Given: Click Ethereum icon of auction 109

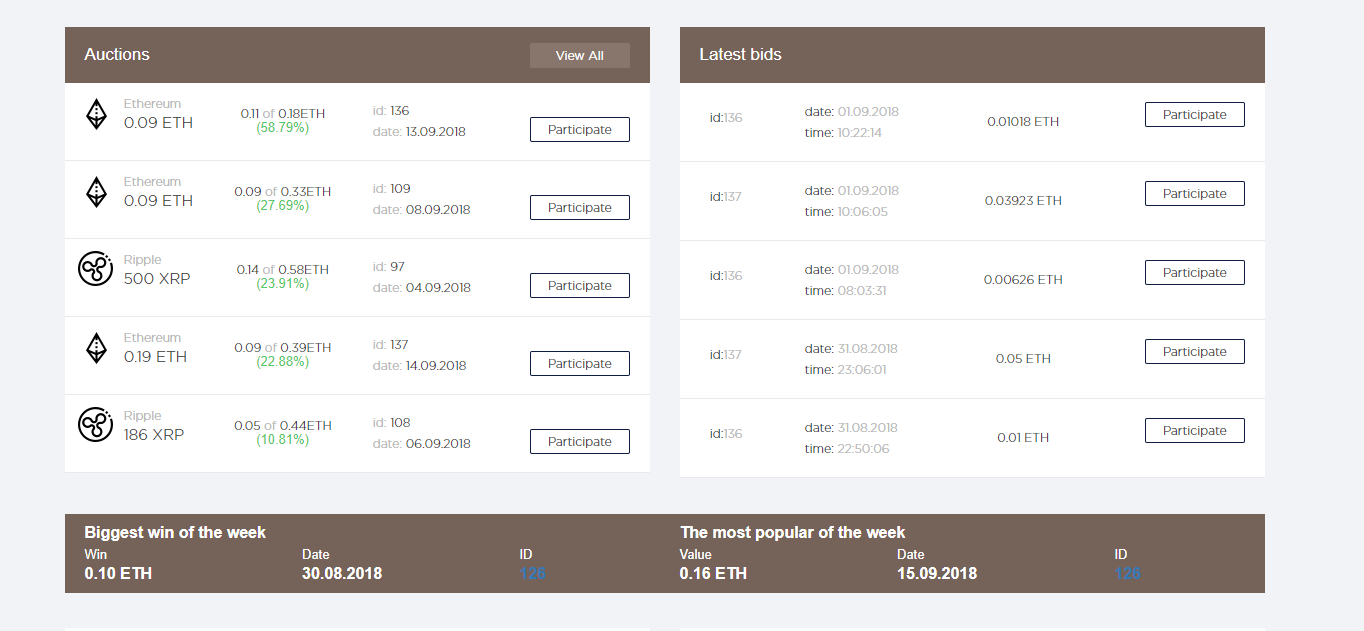Looking at the screenshot, I should (95, 192).
